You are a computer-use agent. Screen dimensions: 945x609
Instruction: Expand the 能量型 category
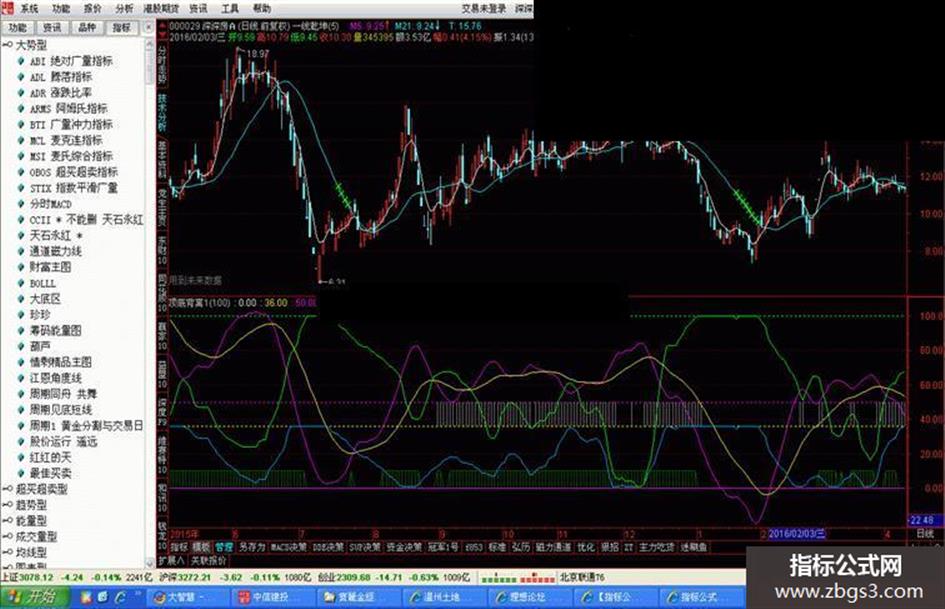(7, 520)
